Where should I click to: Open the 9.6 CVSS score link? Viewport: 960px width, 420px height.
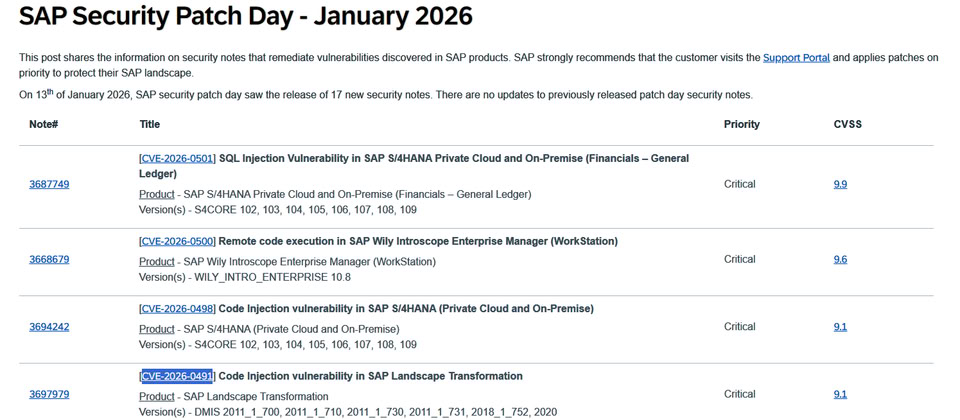[840, 260]
